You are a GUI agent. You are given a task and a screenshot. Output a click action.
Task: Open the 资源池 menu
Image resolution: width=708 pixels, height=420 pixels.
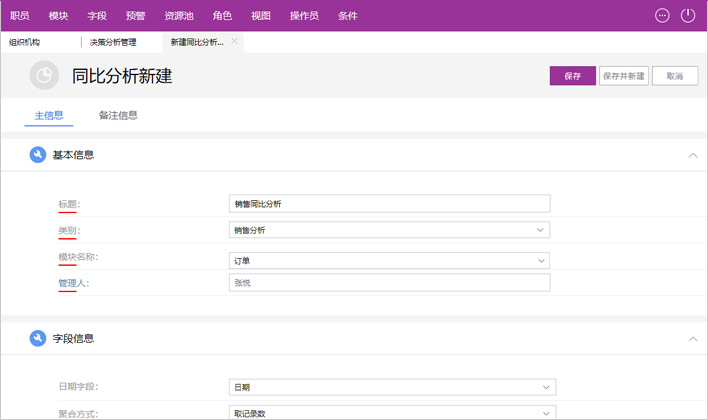point(180,16)
